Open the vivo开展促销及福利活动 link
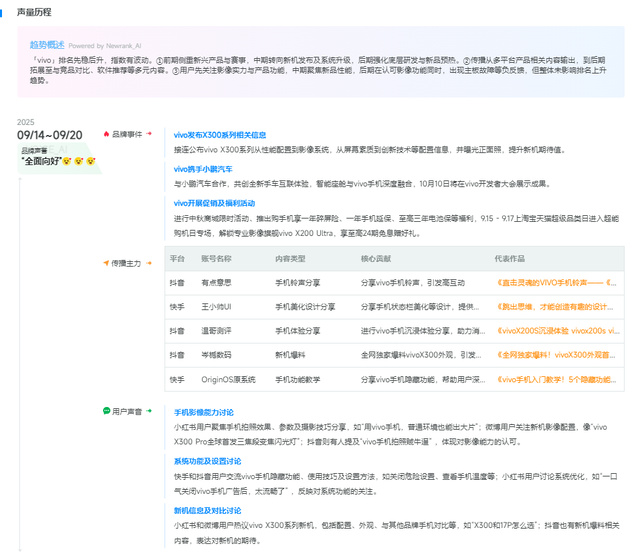The width and height of the screenshot is (640, 556). [214, 203]
